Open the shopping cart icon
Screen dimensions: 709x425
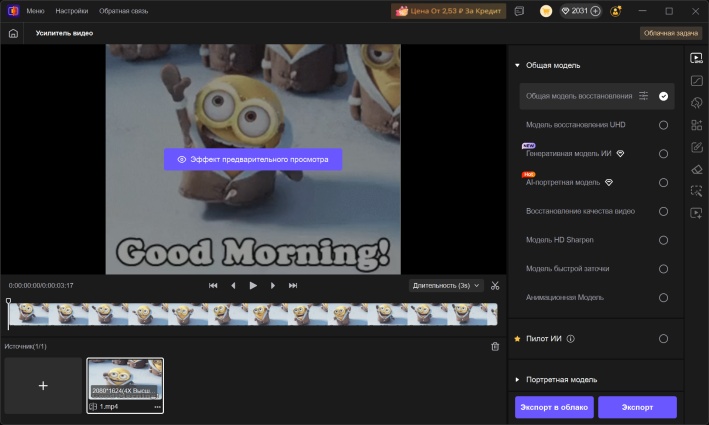click(x=546, y=11)
